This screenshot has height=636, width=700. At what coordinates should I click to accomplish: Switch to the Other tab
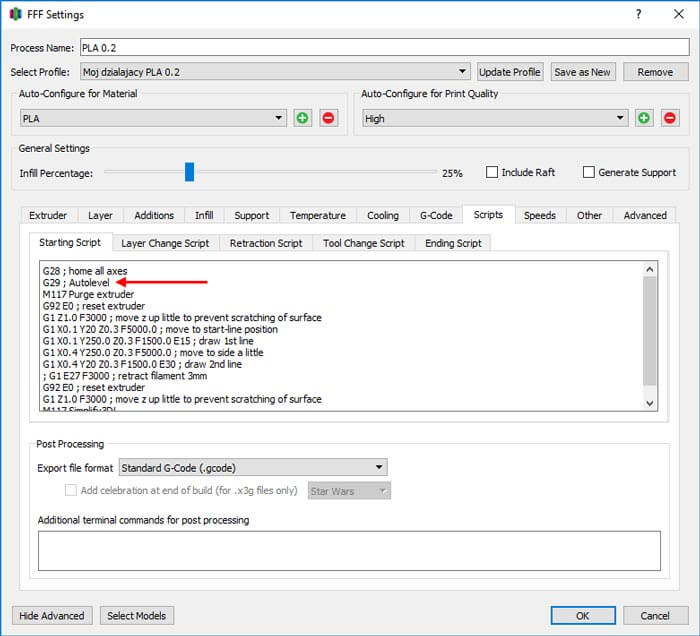(x=589, y=216)
